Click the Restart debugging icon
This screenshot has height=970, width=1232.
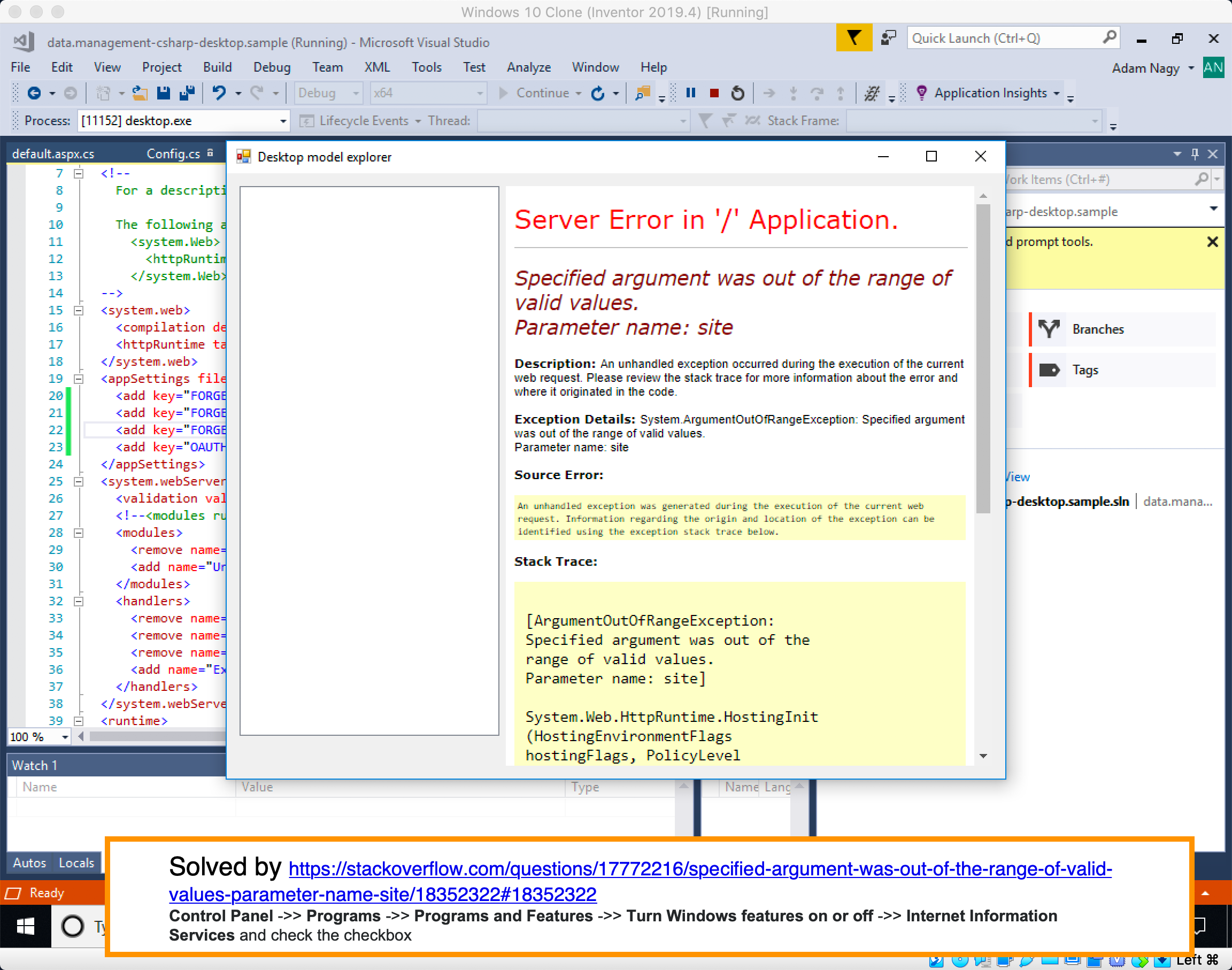pyautogui.click(x=737, y=93)
